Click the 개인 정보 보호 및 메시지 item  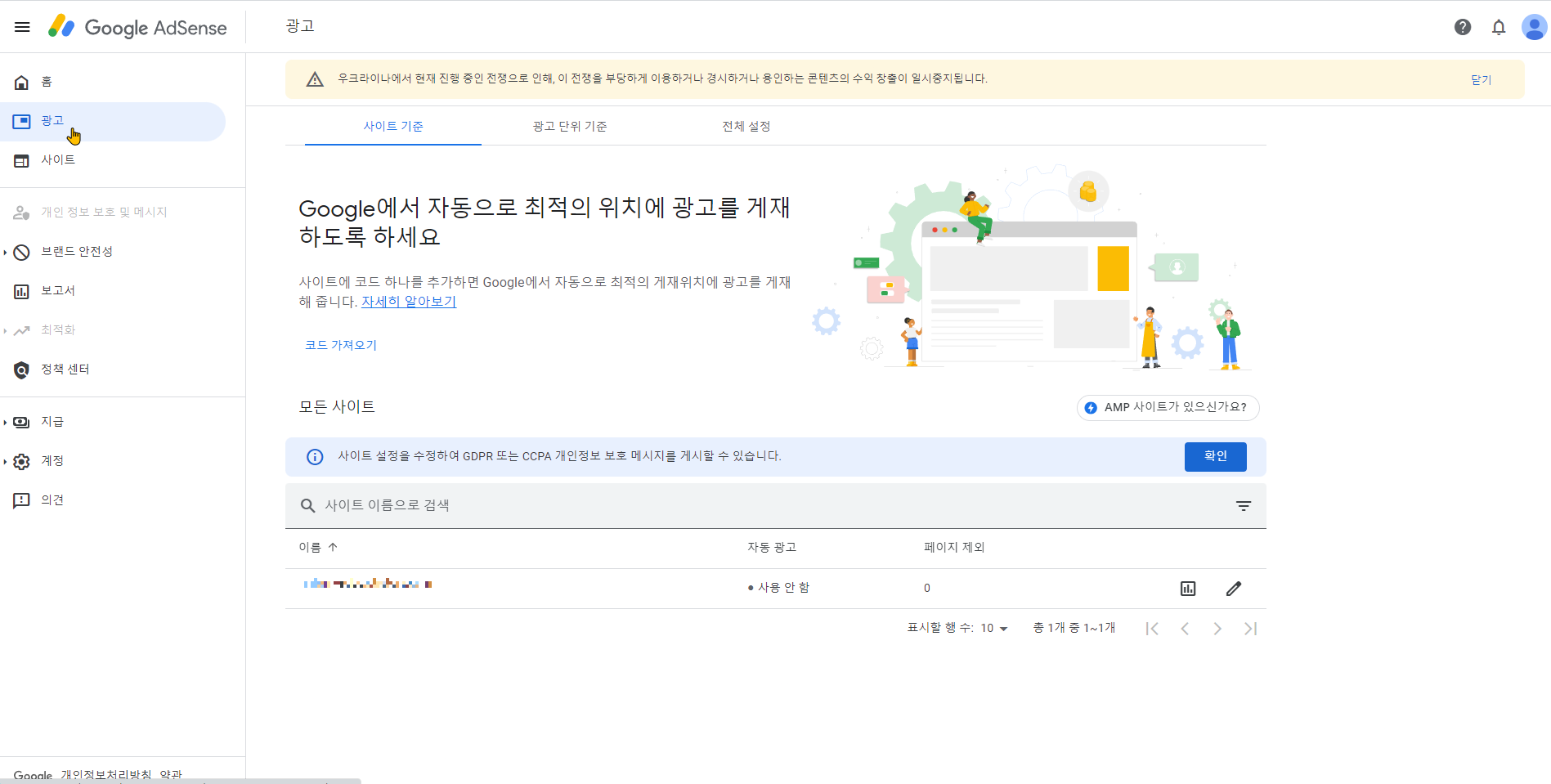click(x=113, y=213)
